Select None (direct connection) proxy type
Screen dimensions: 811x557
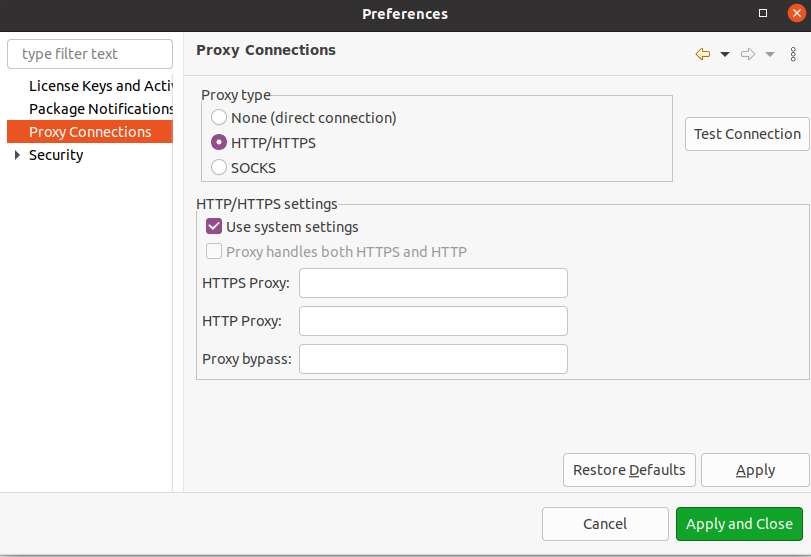[219, 118]
